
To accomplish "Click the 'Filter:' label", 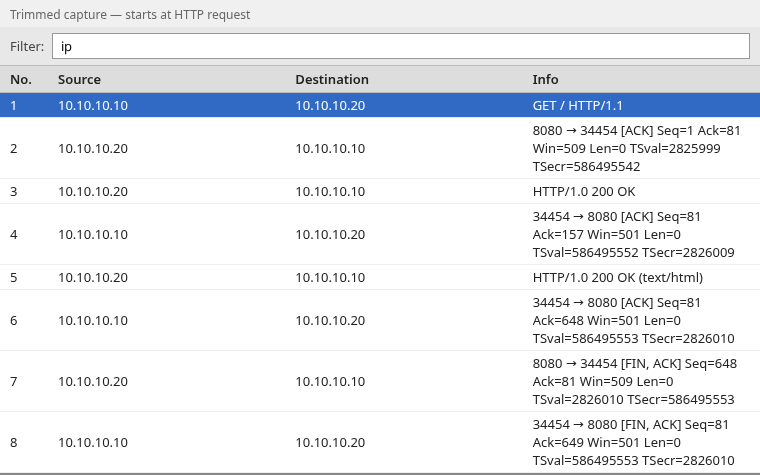I will 27,46.
